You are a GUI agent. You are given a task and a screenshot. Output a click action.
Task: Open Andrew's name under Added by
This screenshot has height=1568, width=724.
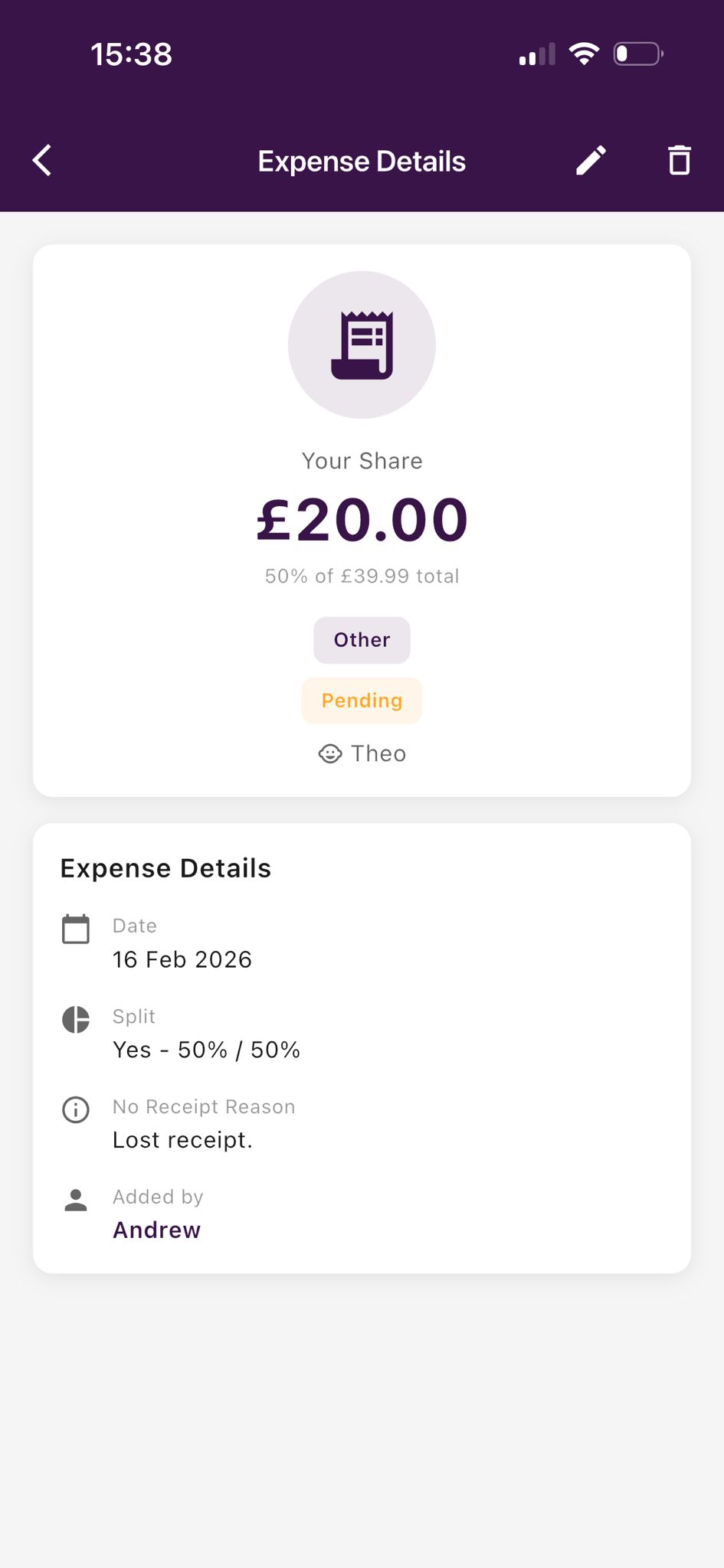(157, 1230)
